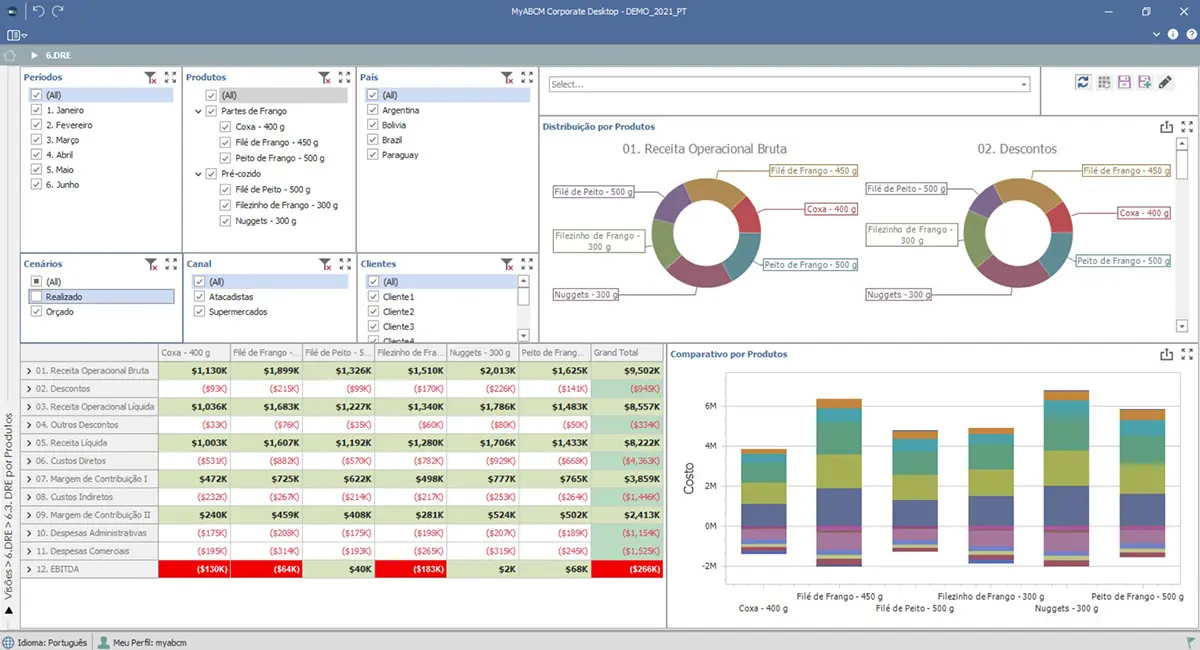Maximize the Produtos filter panel
The image size is (1200, 650).
coord(344,77)
